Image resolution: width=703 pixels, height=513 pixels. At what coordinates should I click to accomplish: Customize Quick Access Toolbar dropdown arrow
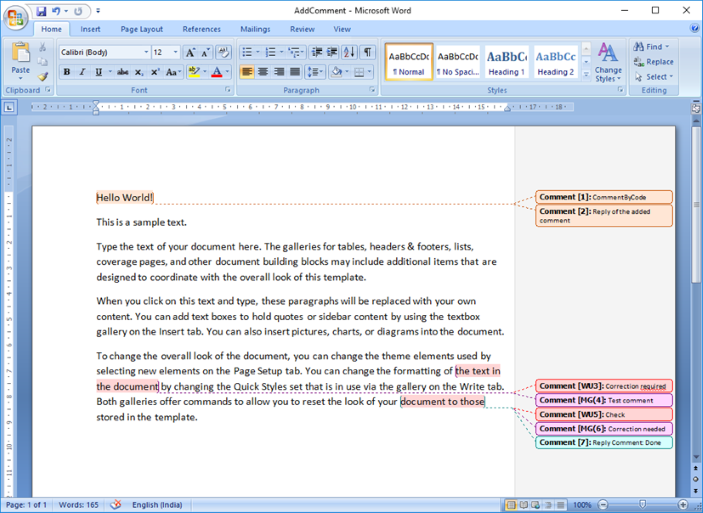98,11
